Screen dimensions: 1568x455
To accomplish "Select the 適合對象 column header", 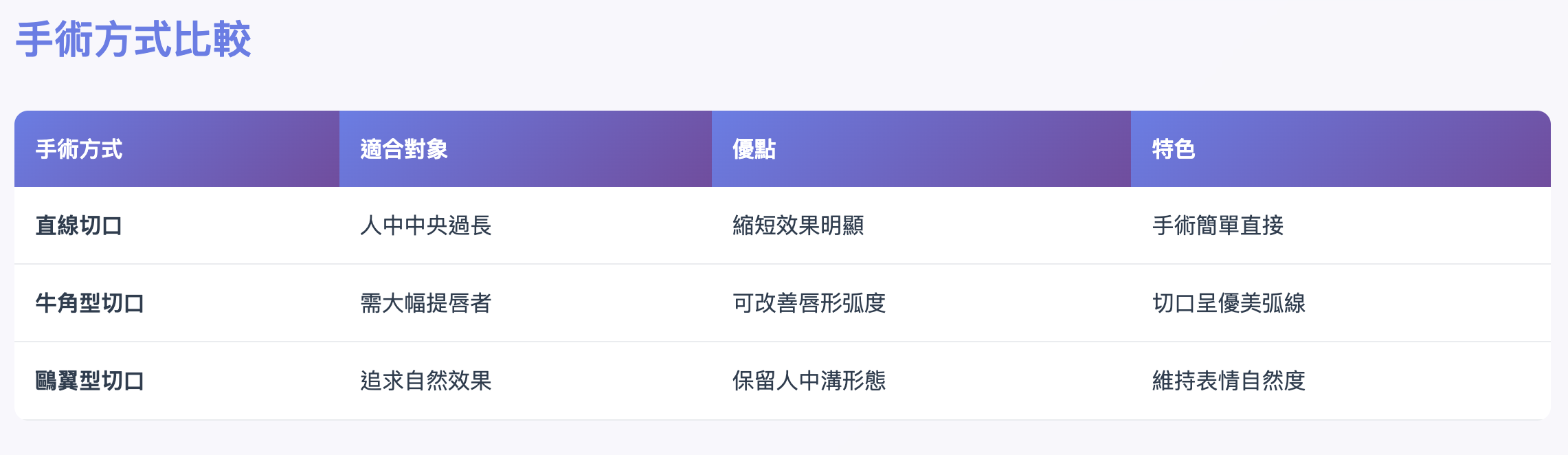I will click(404, 149).
